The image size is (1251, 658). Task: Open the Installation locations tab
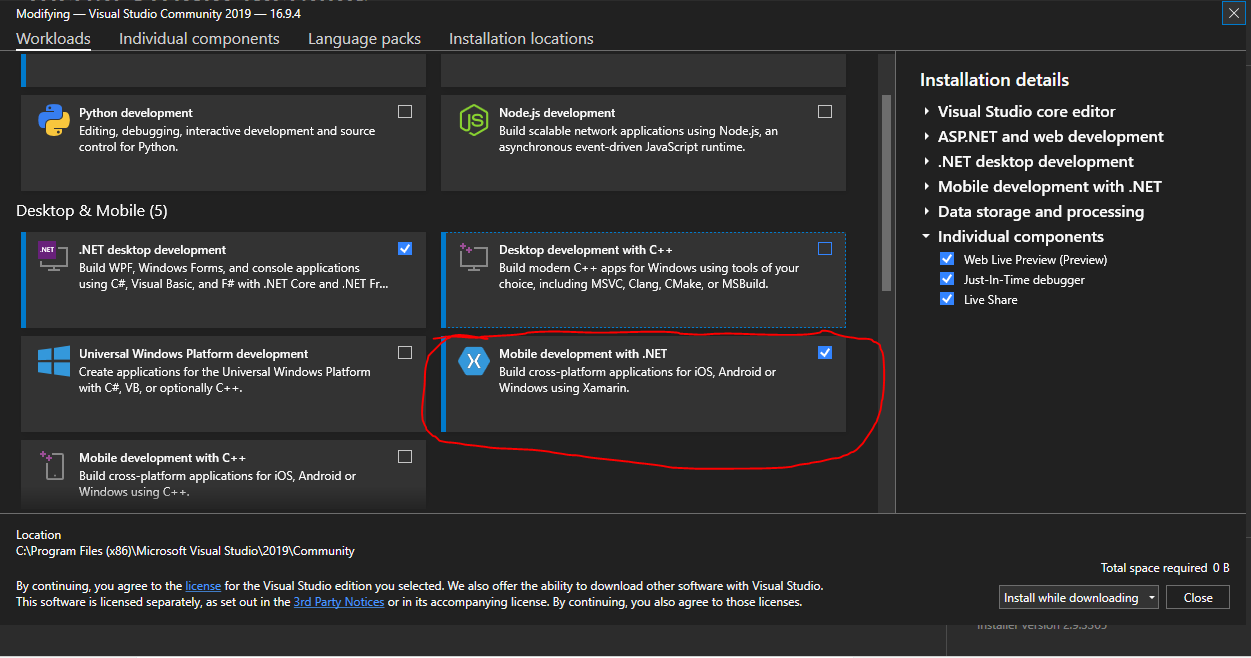[x=521, y=39]
